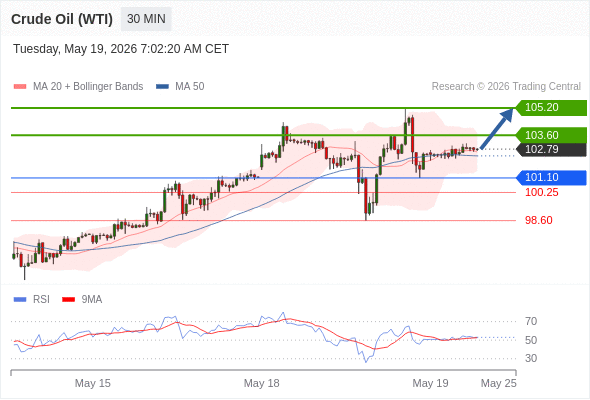Click the May 15 date axis label
Viewport: 590px width, 400px height.
coord(93,383)
